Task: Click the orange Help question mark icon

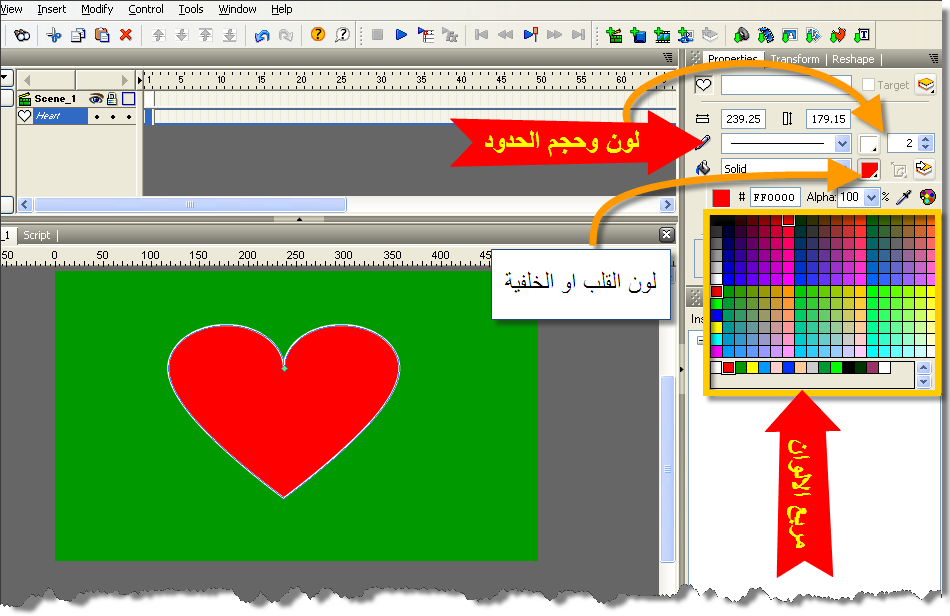Action: click(x=318, y=35)
